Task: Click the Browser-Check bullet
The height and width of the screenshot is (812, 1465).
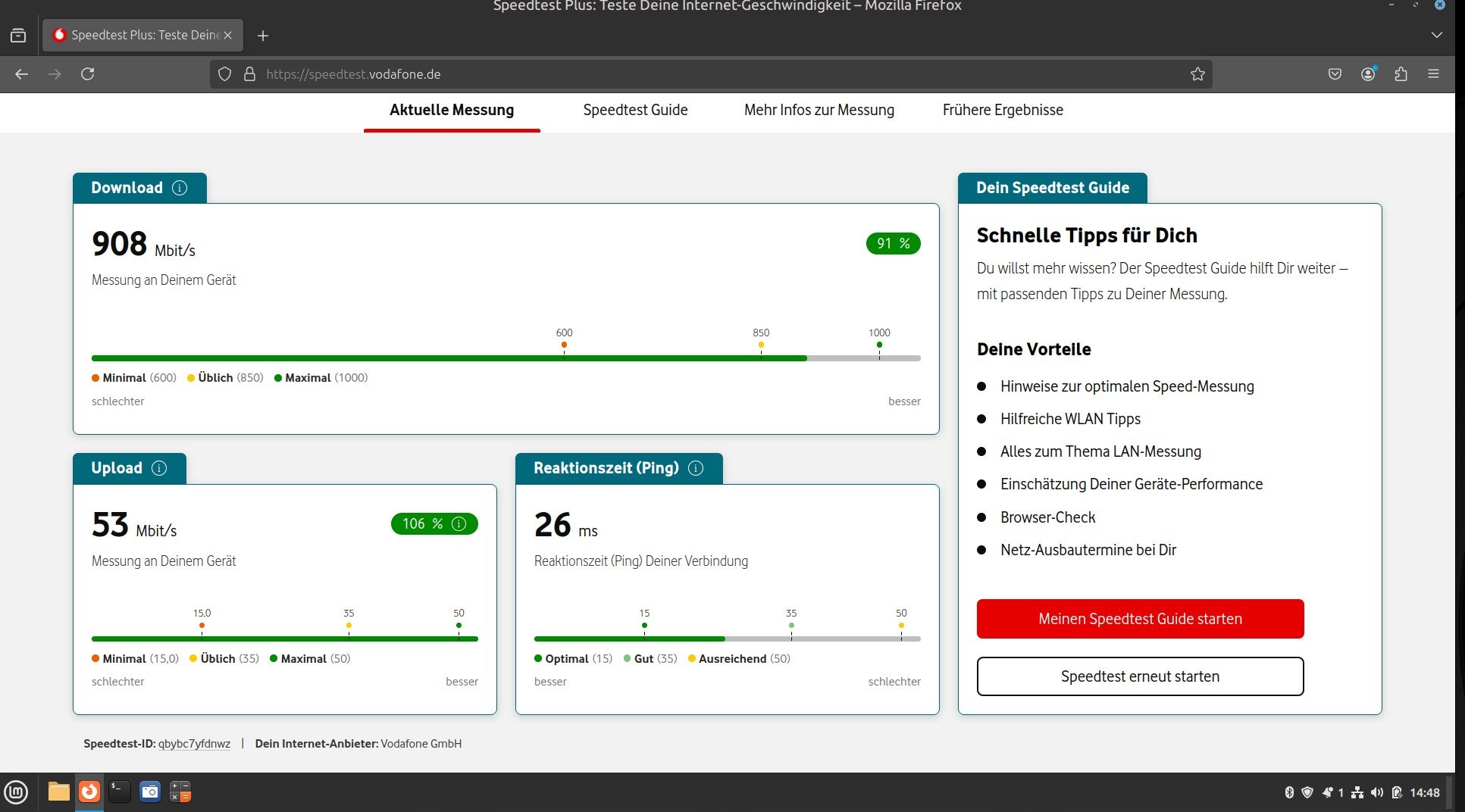Action: [x=1047, y=517]
